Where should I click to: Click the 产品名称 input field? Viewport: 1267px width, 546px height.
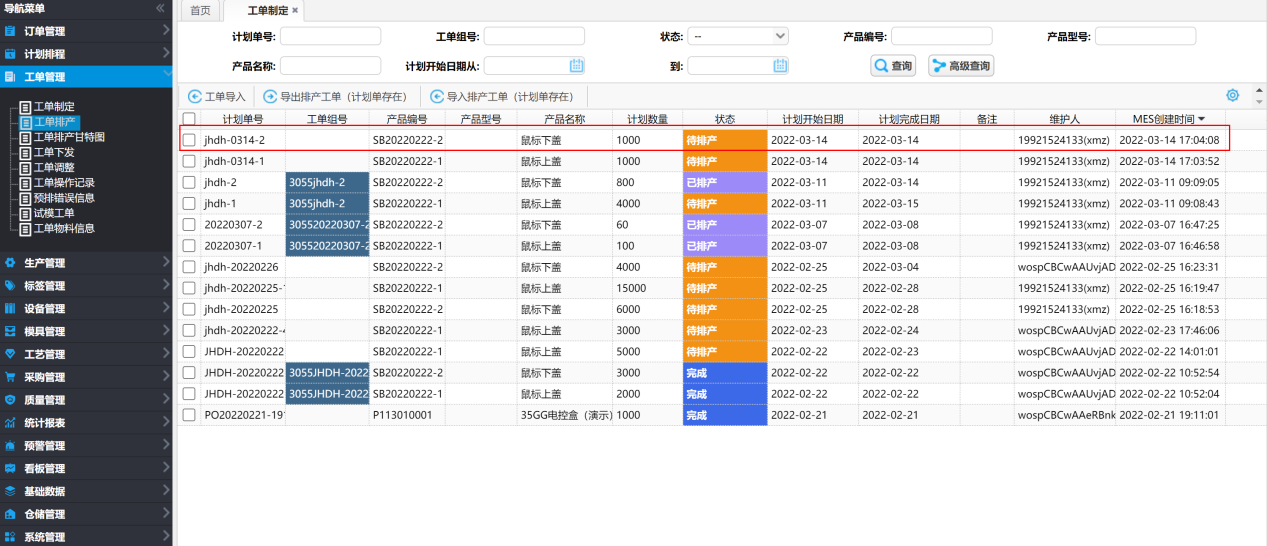pos(331,66)
